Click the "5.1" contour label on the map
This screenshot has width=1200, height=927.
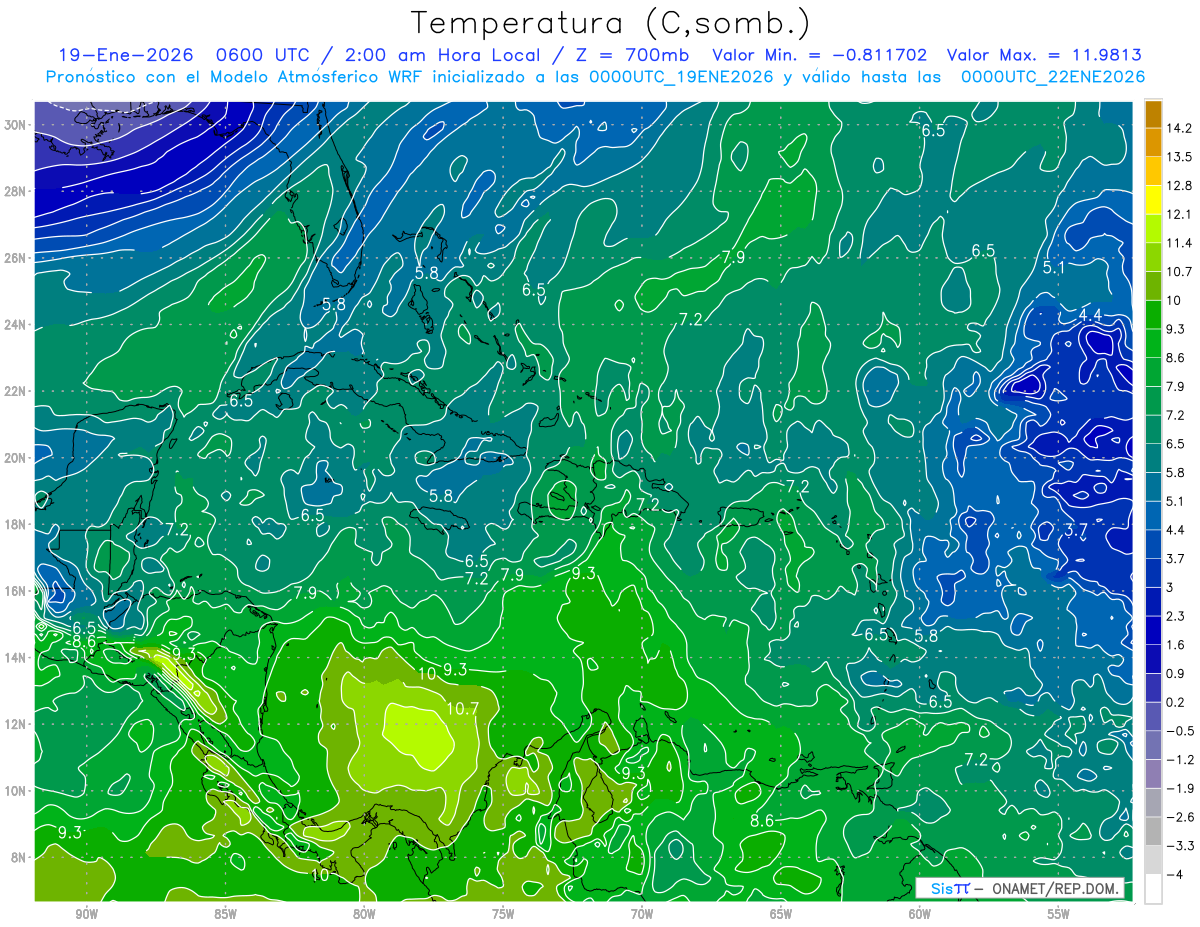(1054, 268)
